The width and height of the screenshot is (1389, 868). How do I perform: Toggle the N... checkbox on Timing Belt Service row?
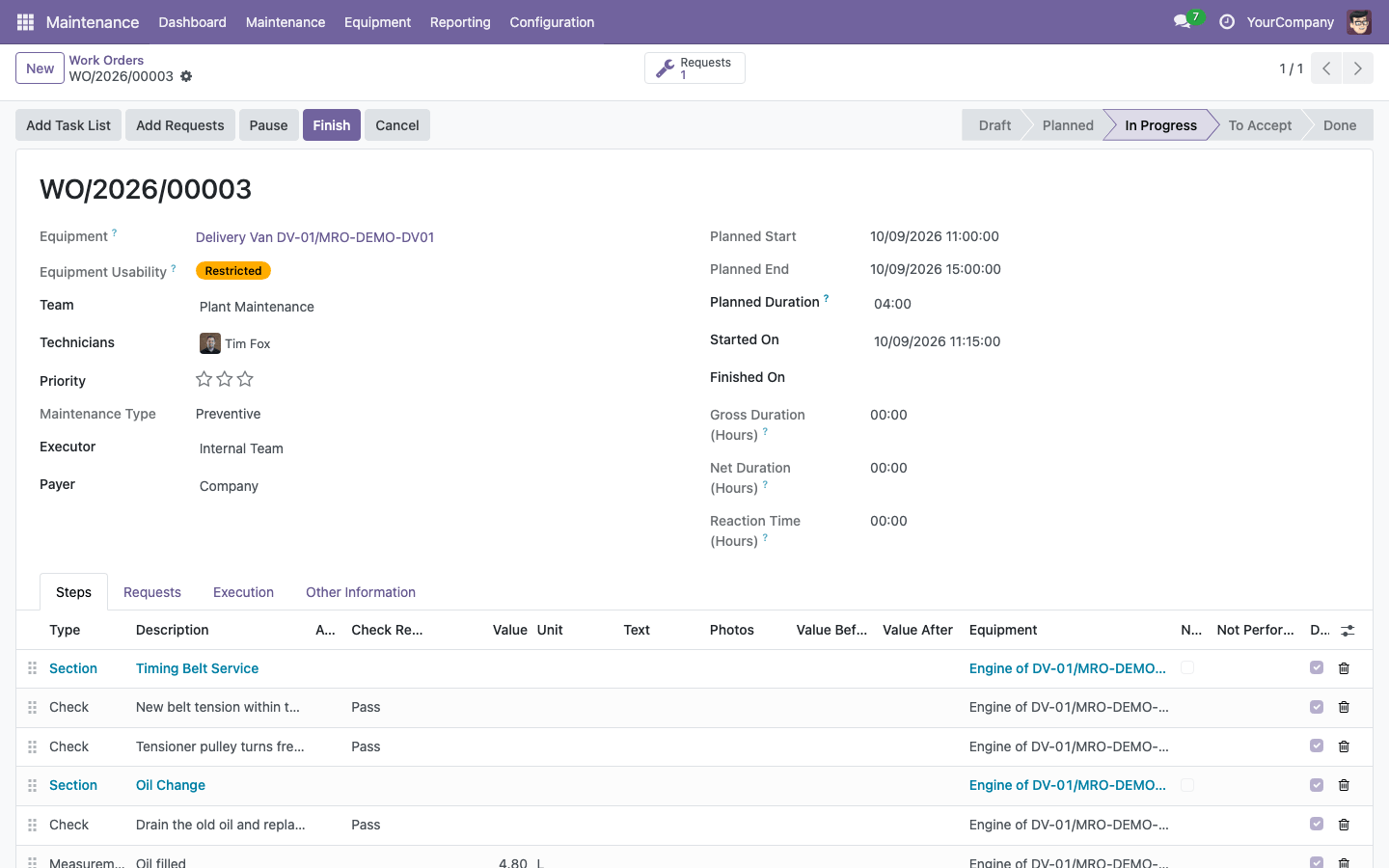click(1187, 667)
